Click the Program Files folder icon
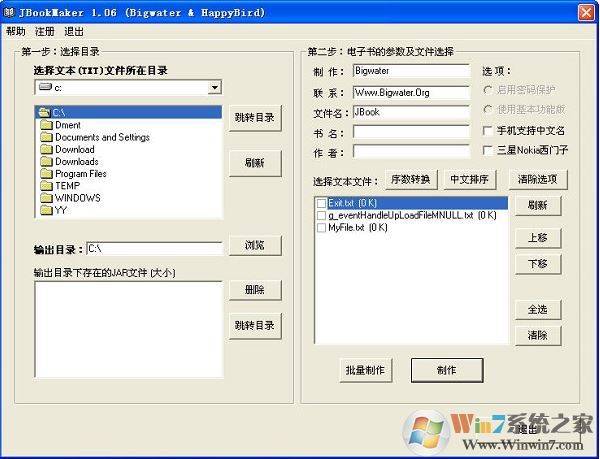Screen dimensions: 600x459 coord(46,174)
